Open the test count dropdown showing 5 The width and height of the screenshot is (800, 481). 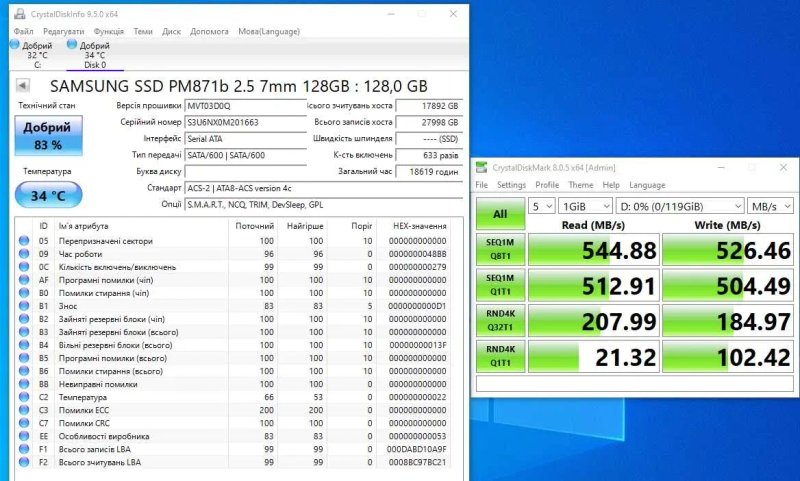[541, 206]
